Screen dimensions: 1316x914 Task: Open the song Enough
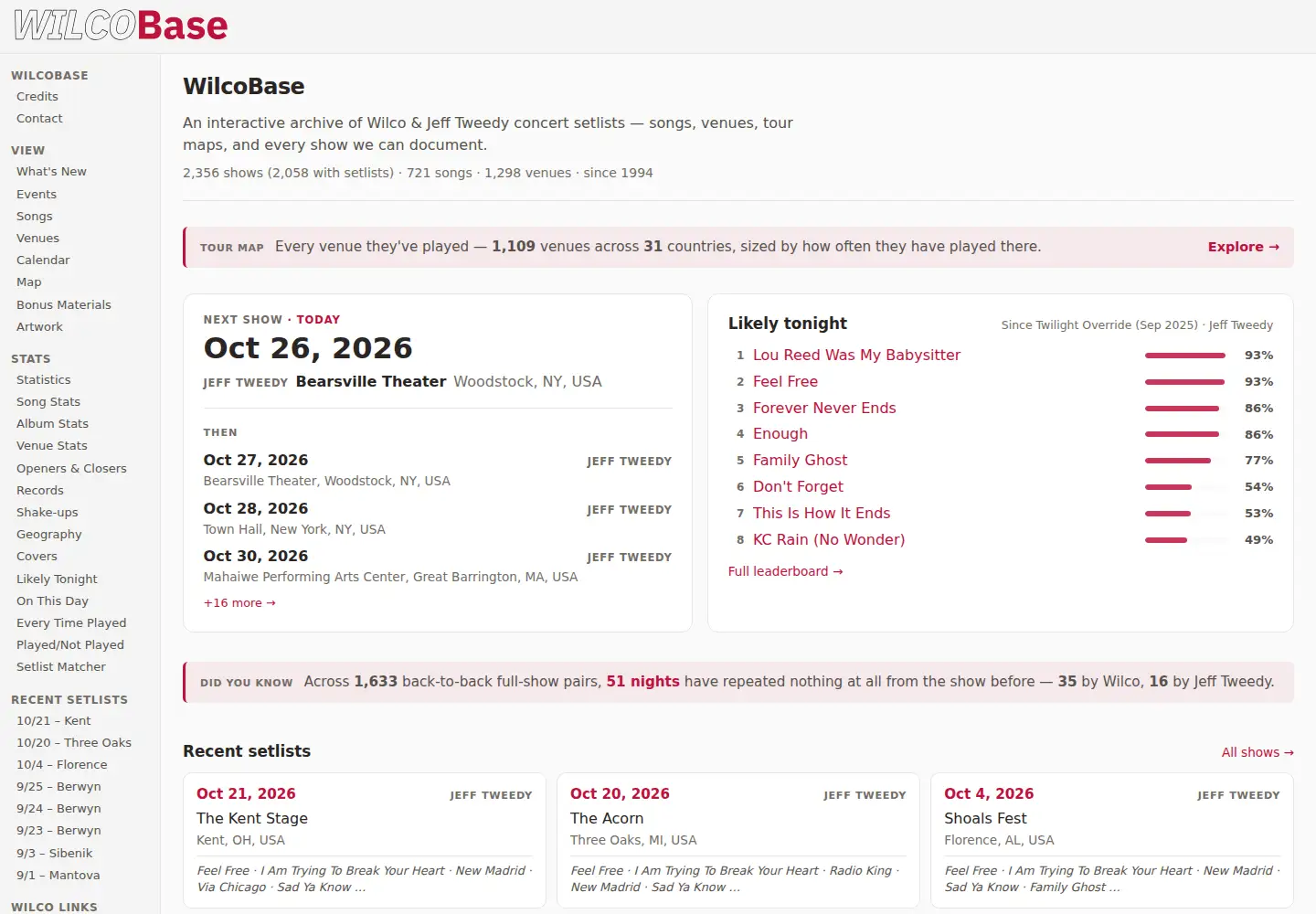[780, 434]
